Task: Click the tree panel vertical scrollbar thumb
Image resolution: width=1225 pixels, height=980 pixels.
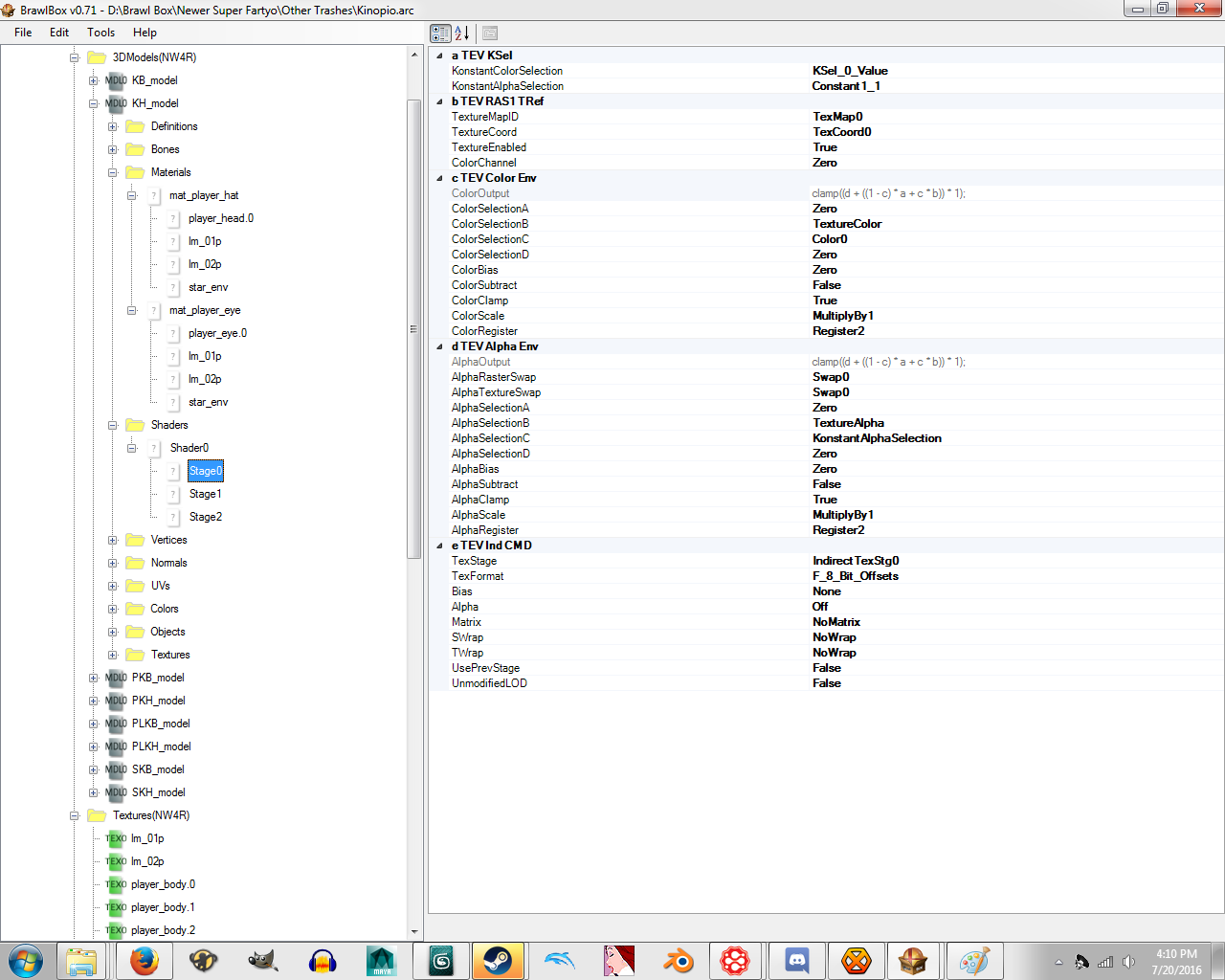Action: pos(414,328)
